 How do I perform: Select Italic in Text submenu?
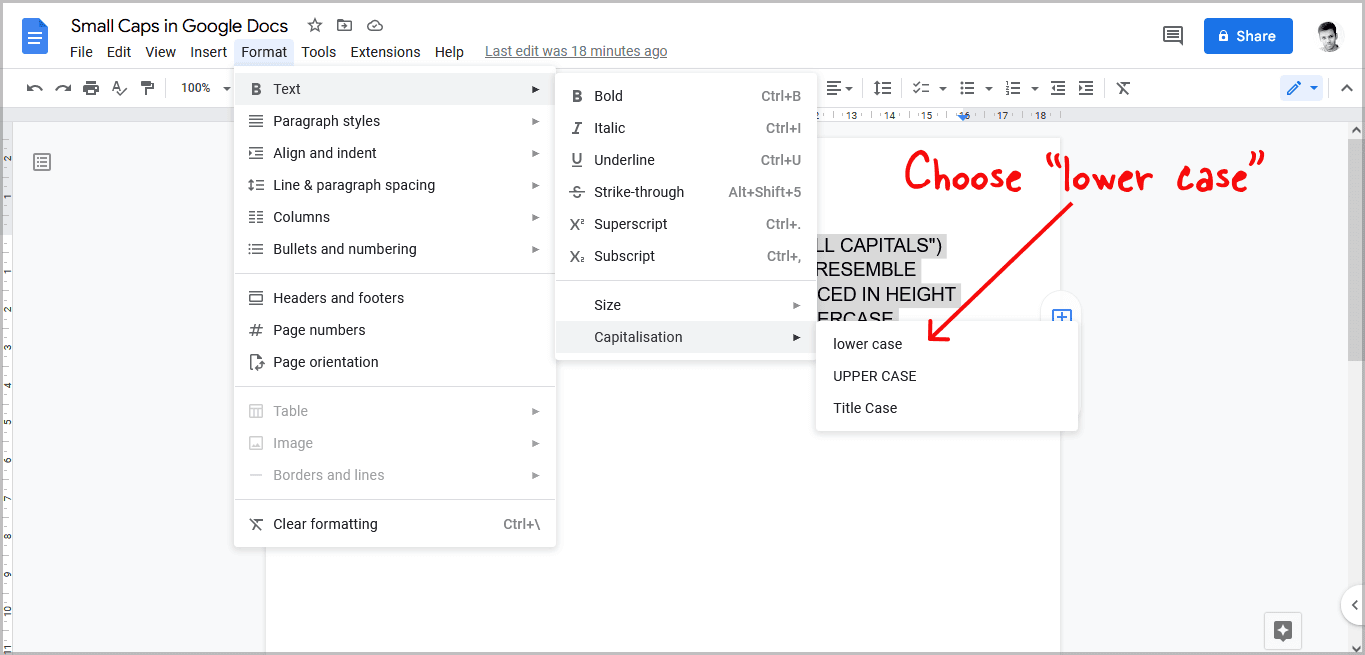[686, 128]
